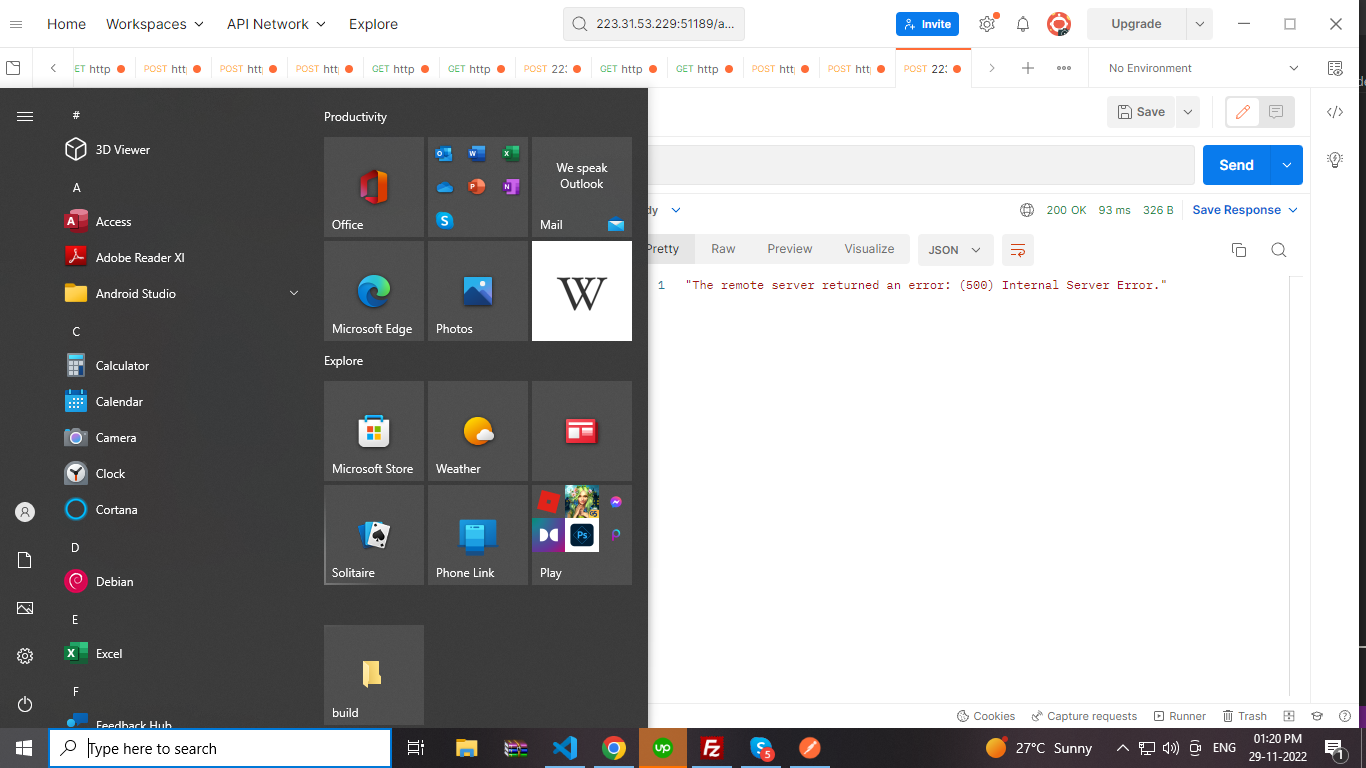
Task: Click the wrap lines icon in response toolbar
Action: [x=1017, y=250]
